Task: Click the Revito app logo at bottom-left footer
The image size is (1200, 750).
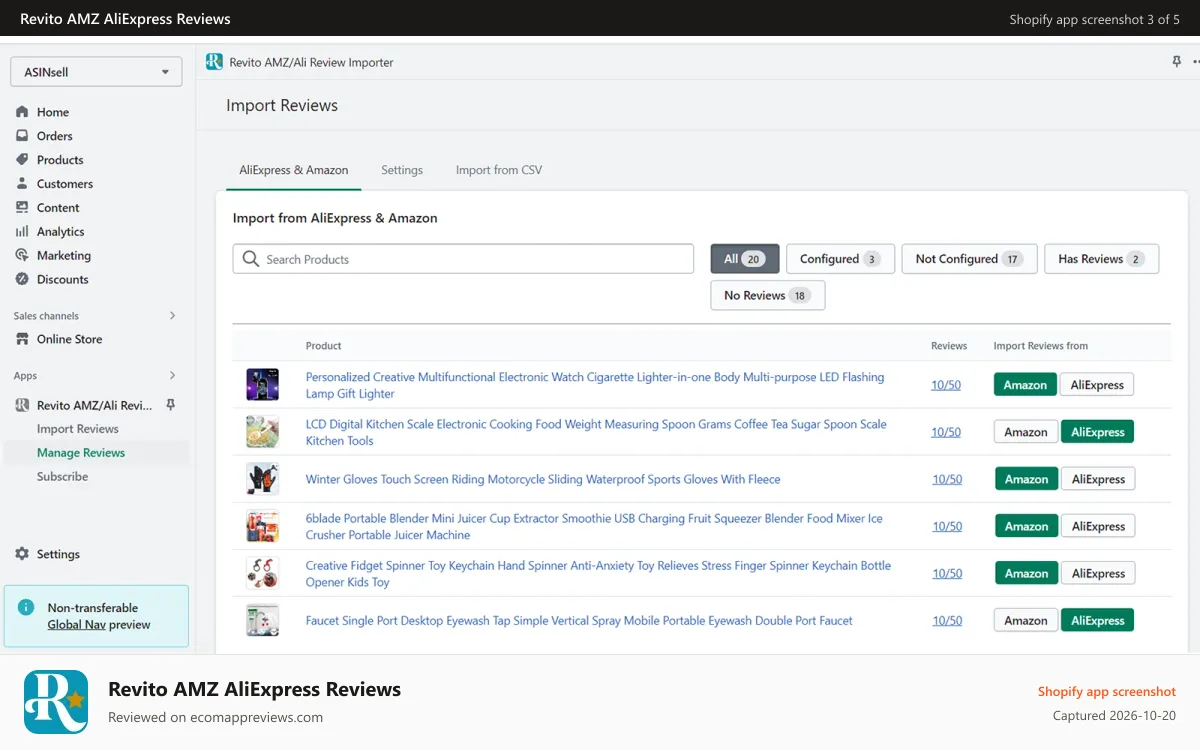Action: [x=56, y=702]
